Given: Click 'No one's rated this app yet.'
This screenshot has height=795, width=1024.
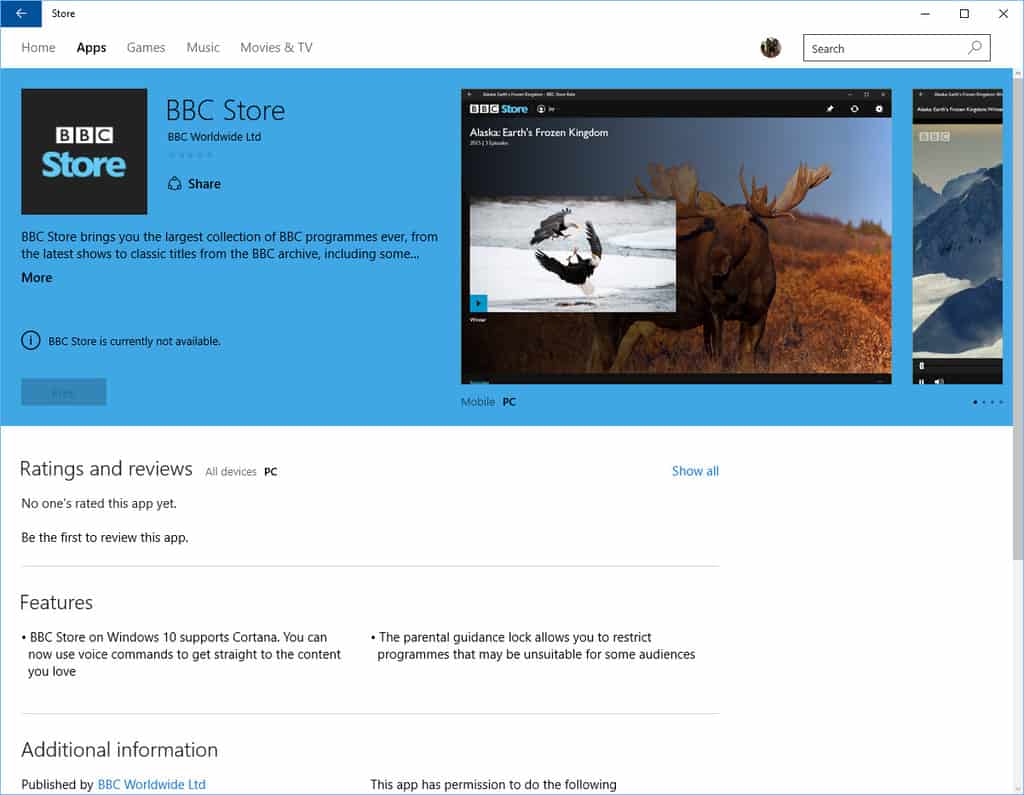Looking at the screenshot, I should pos(99,504).
